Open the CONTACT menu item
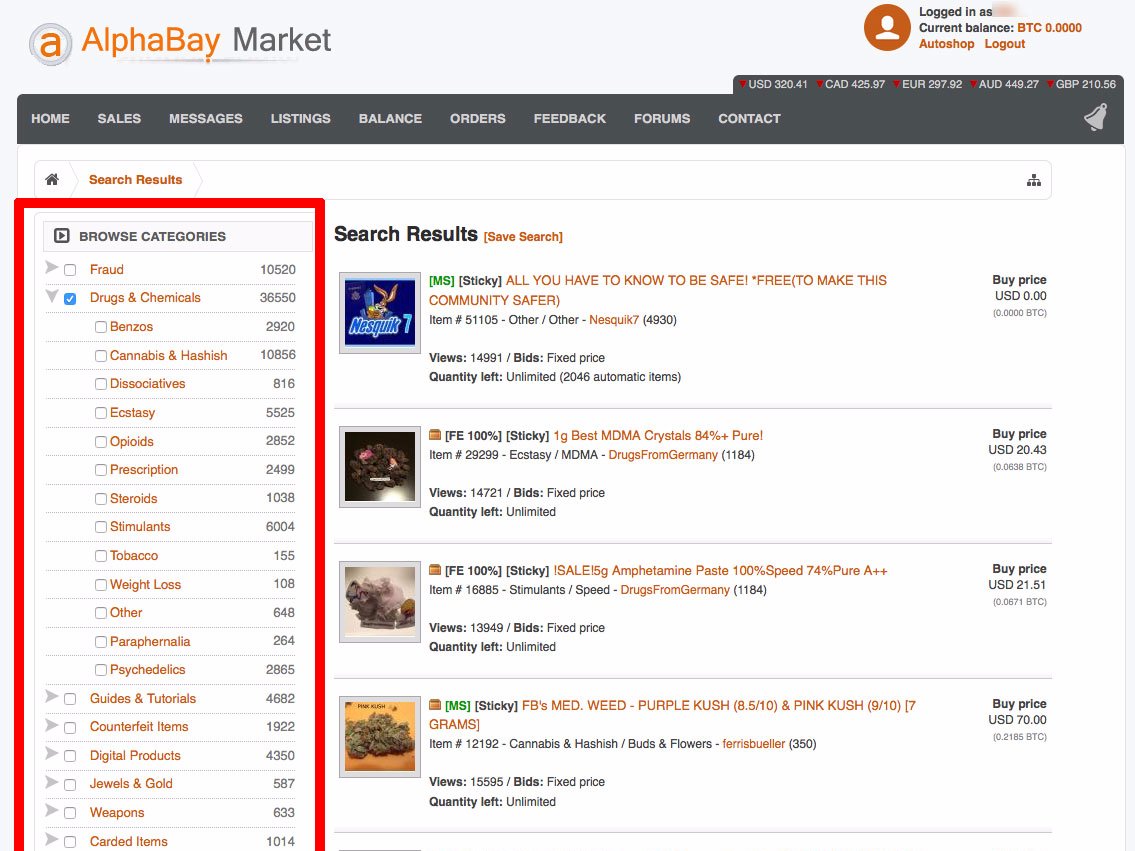Screen dimensions: 1135x851 click(749, 119)
